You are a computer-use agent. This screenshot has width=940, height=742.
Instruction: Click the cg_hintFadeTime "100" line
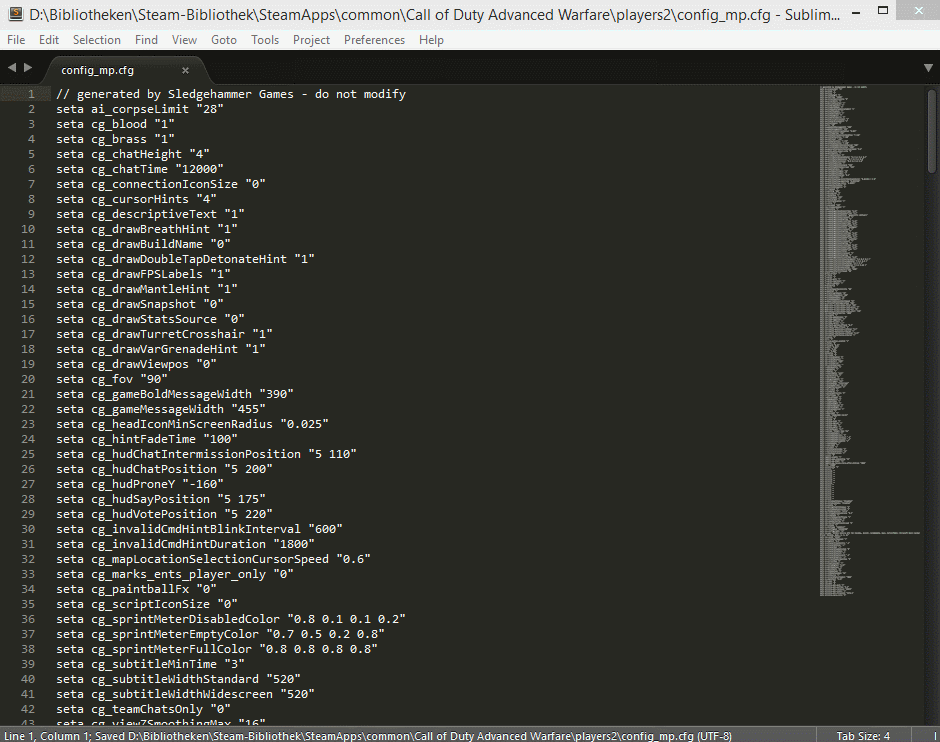click(x=147, y=439)
